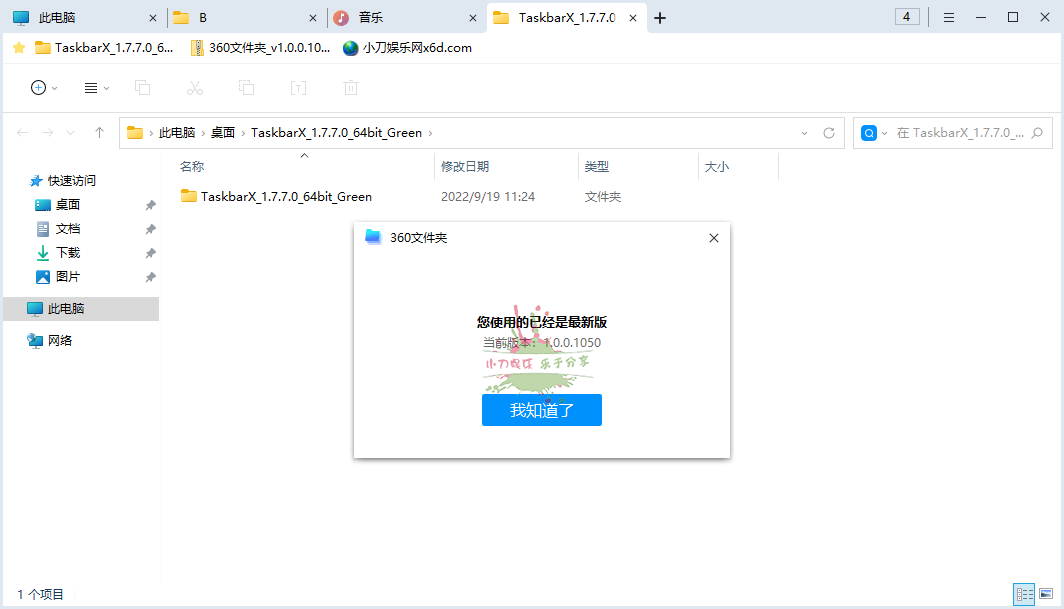Select the Cut scissors icon
The width and height of the screenshot is (1064, 609).
[194, 88]
